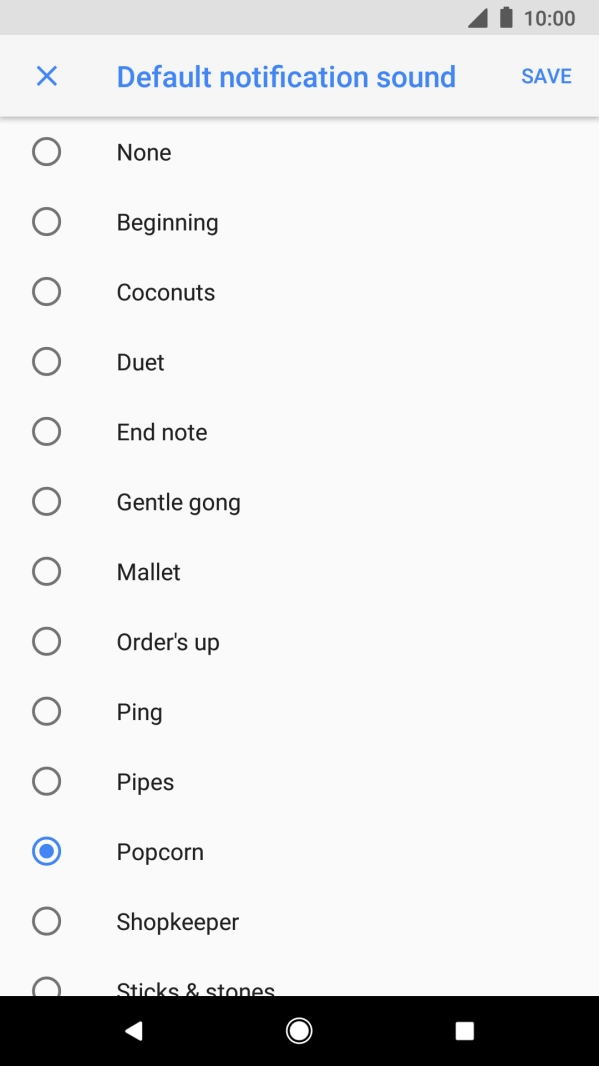Select Order's up sound
Screen dimensions: 599x1066
46,641
